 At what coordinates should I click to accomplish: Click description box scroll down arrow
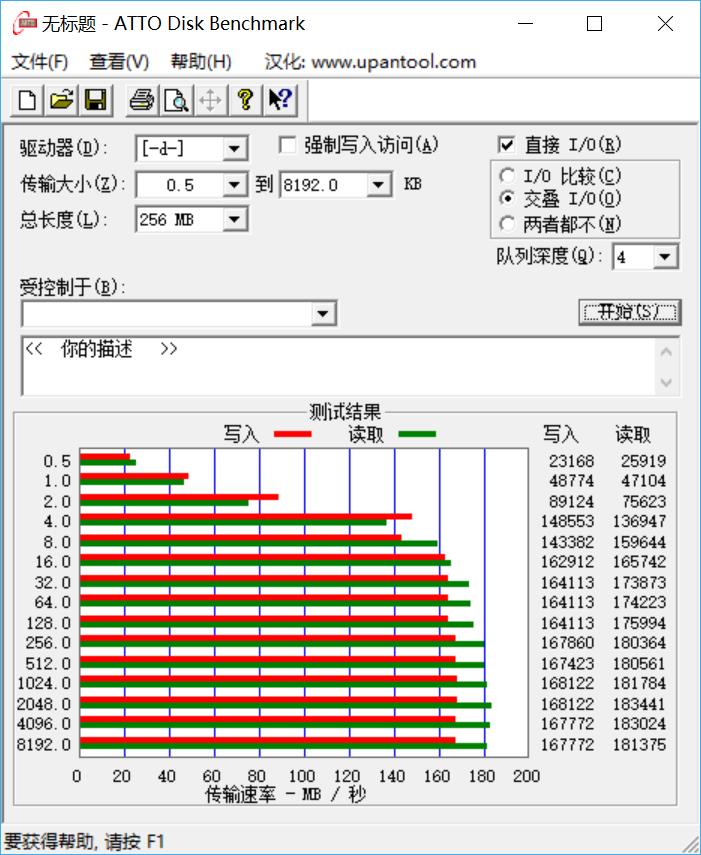coord(666,382)
